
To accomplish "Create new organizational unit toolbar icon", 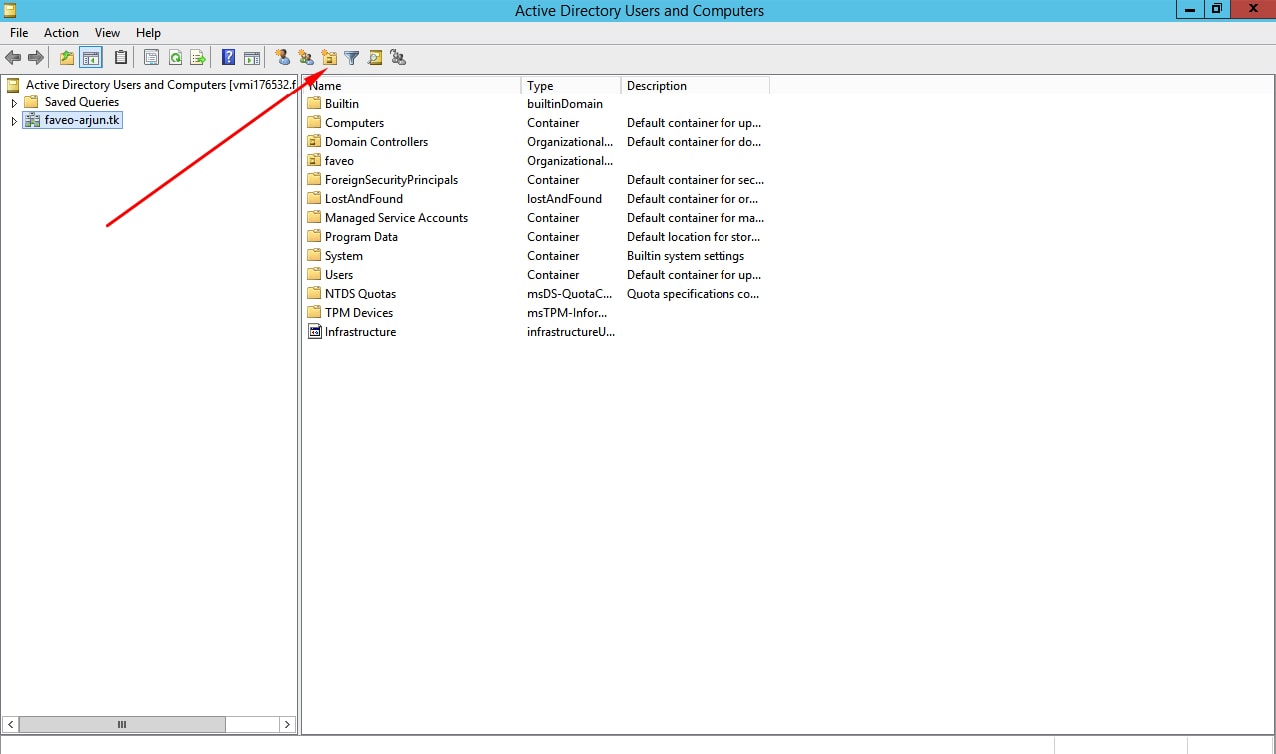I will 329,58.
